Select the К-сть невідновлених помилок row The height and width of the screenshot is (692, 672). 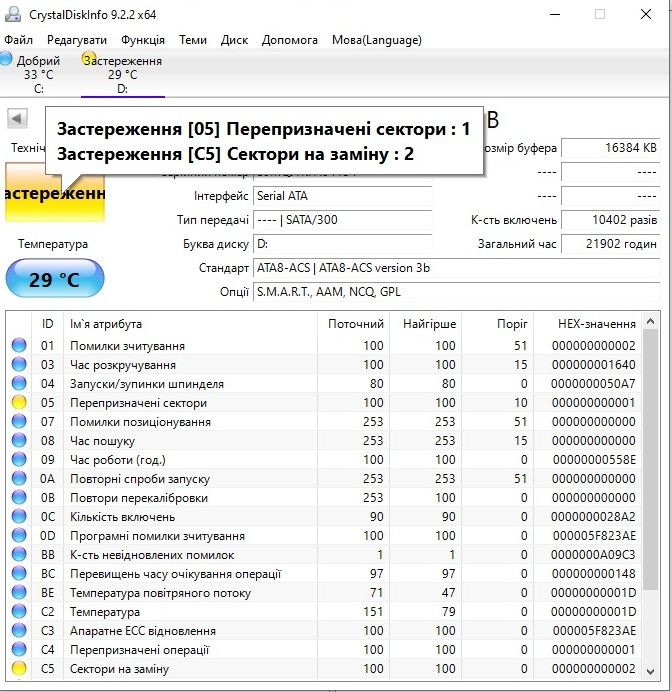pyautogui.click(x=324, y=554)
